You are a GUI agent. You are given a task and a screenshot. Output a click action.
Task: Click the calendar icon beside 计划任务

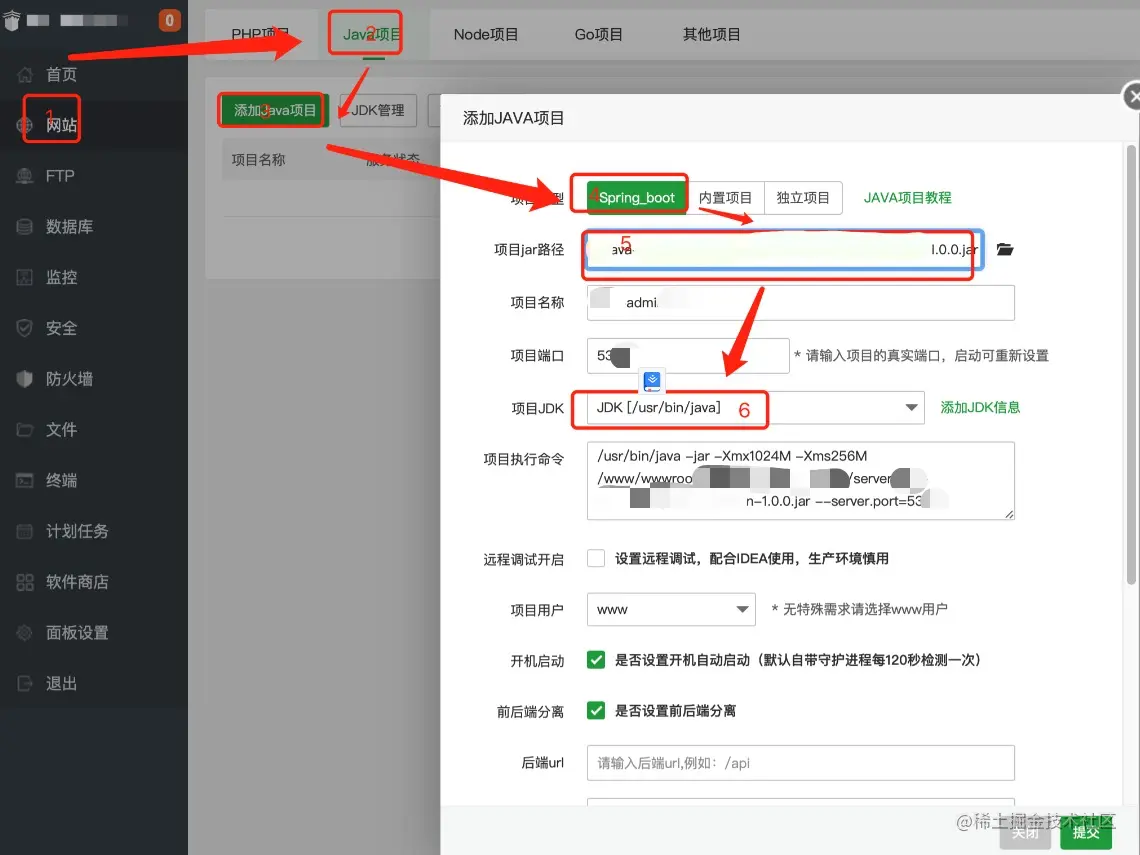click(25, 531)
